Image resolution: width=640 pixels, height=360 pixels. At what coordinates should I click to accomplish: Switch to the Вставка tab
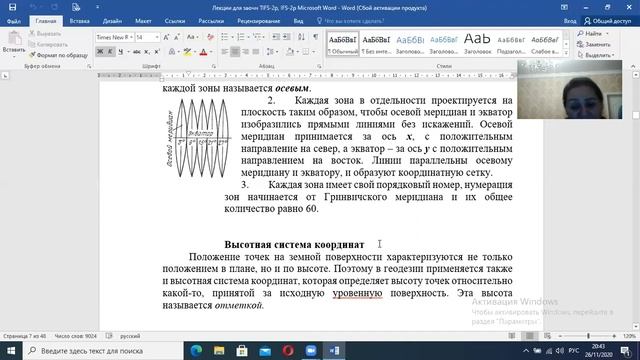pyautogui.click(x=80, y=21)
